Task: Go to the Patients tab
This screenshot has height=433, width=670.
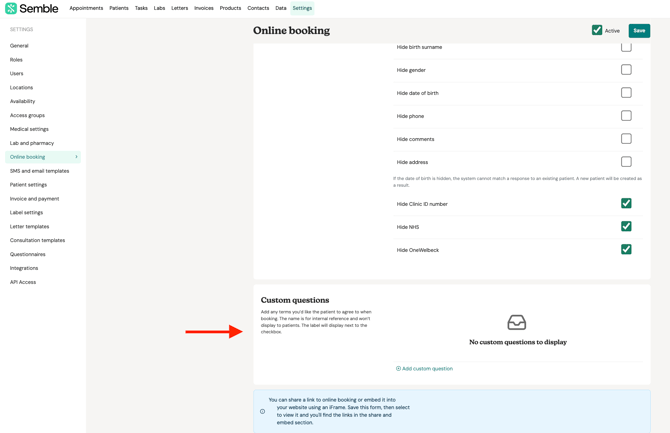Action: 119,8
